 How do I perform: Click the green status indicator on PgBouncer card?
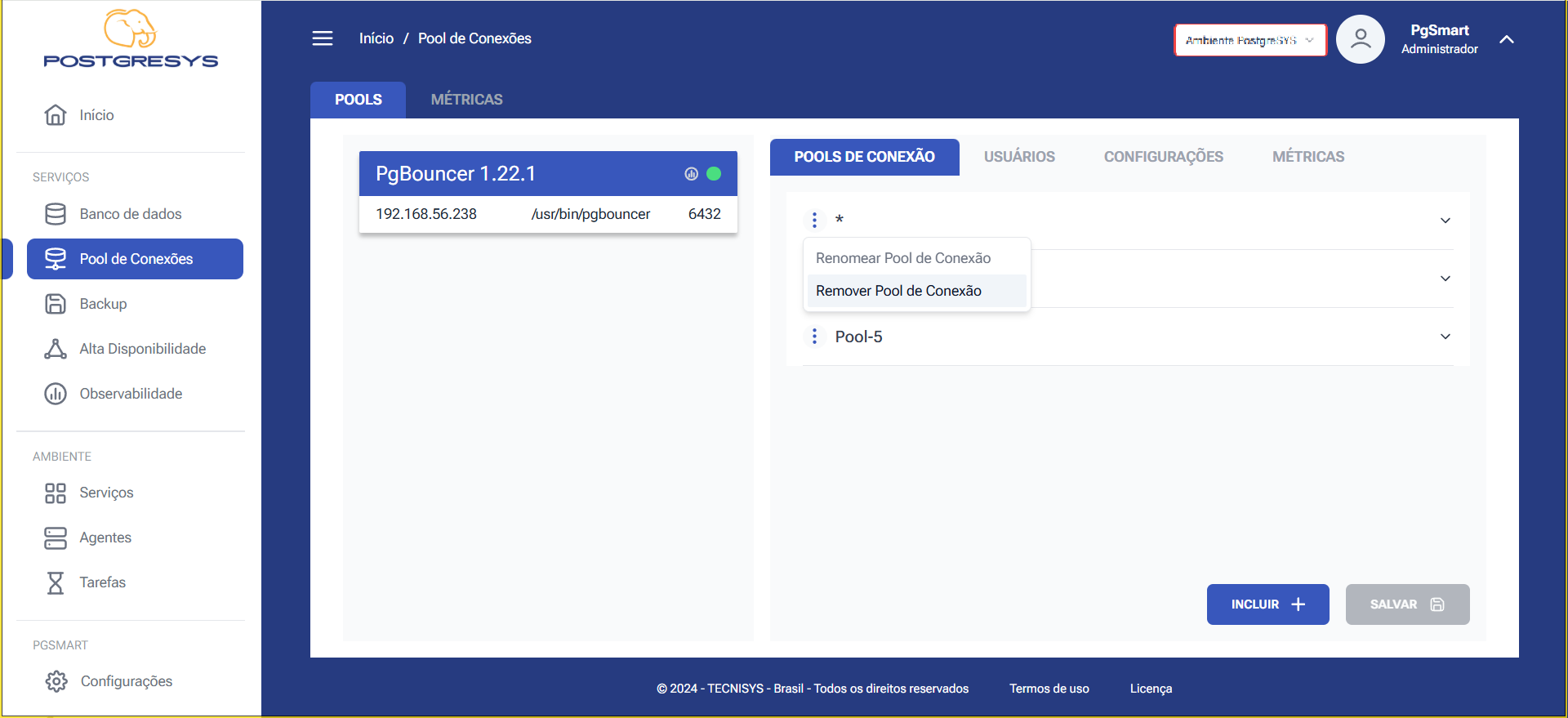pos(714,173)
